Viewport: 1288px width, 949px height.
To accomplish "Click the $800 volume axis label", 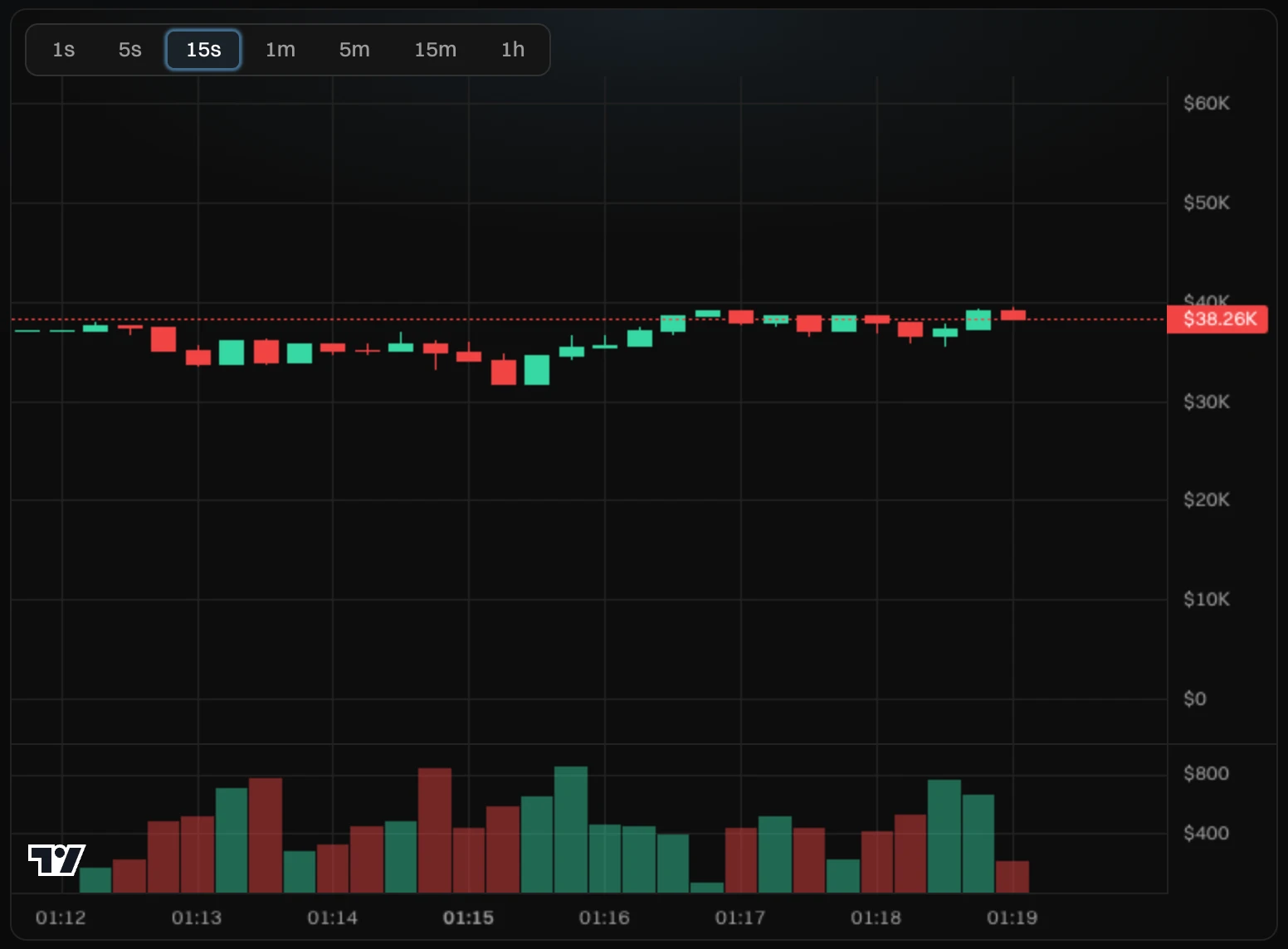I will (1206, 774).
